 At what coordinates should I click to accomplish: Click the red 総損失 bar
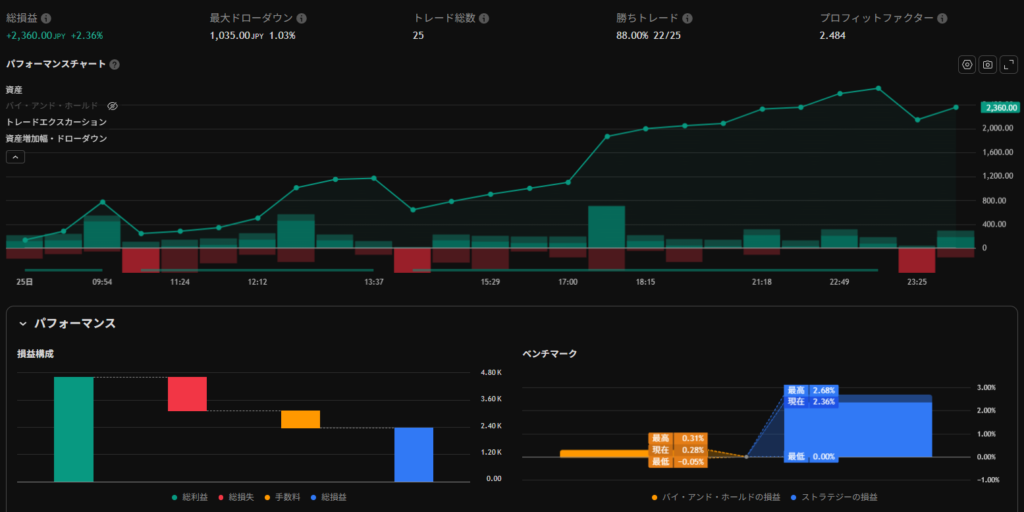click(x=187, y=394)
